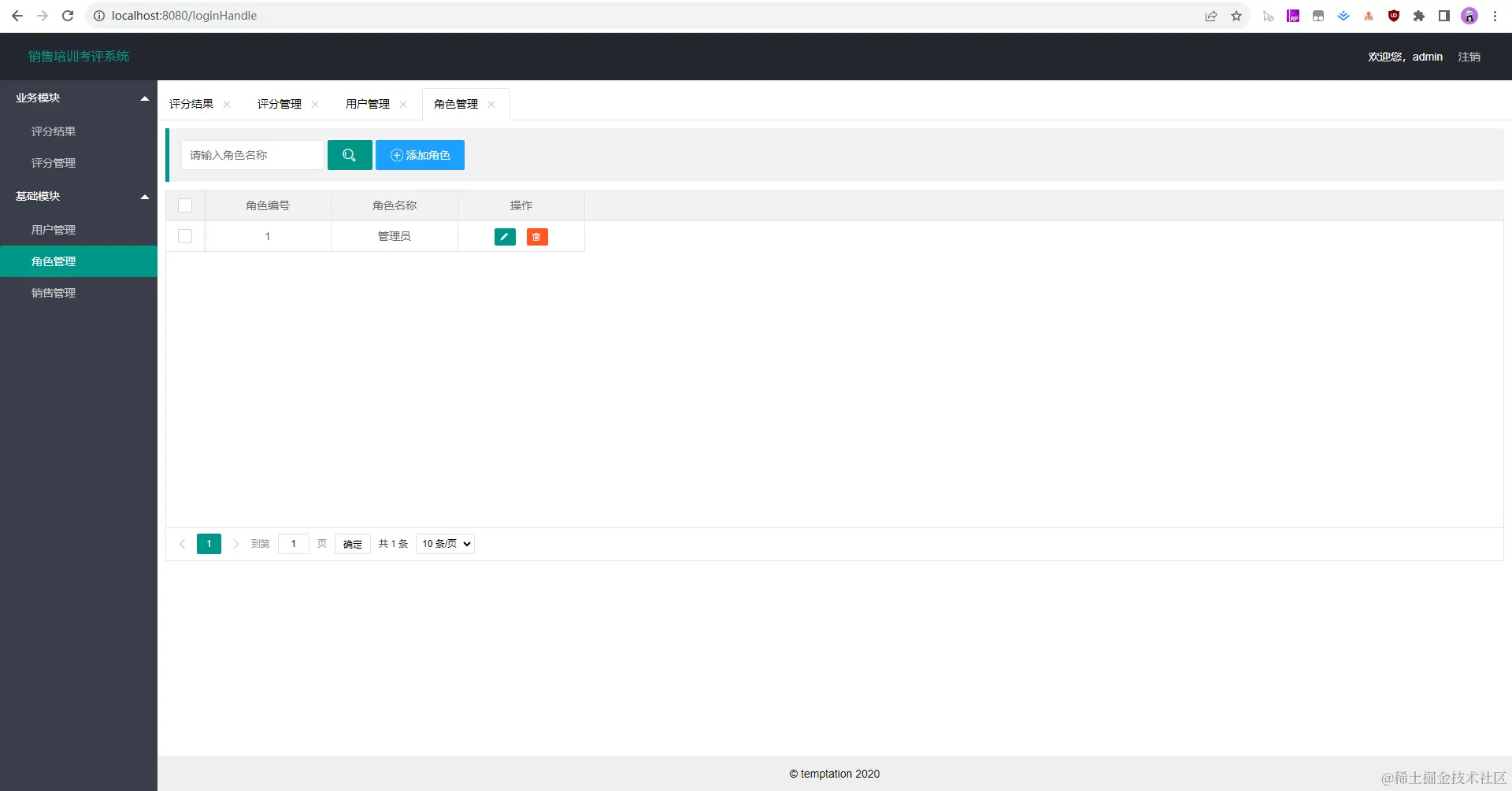
Task: Select page 1 in pagination
Action: tap(209, 544)
